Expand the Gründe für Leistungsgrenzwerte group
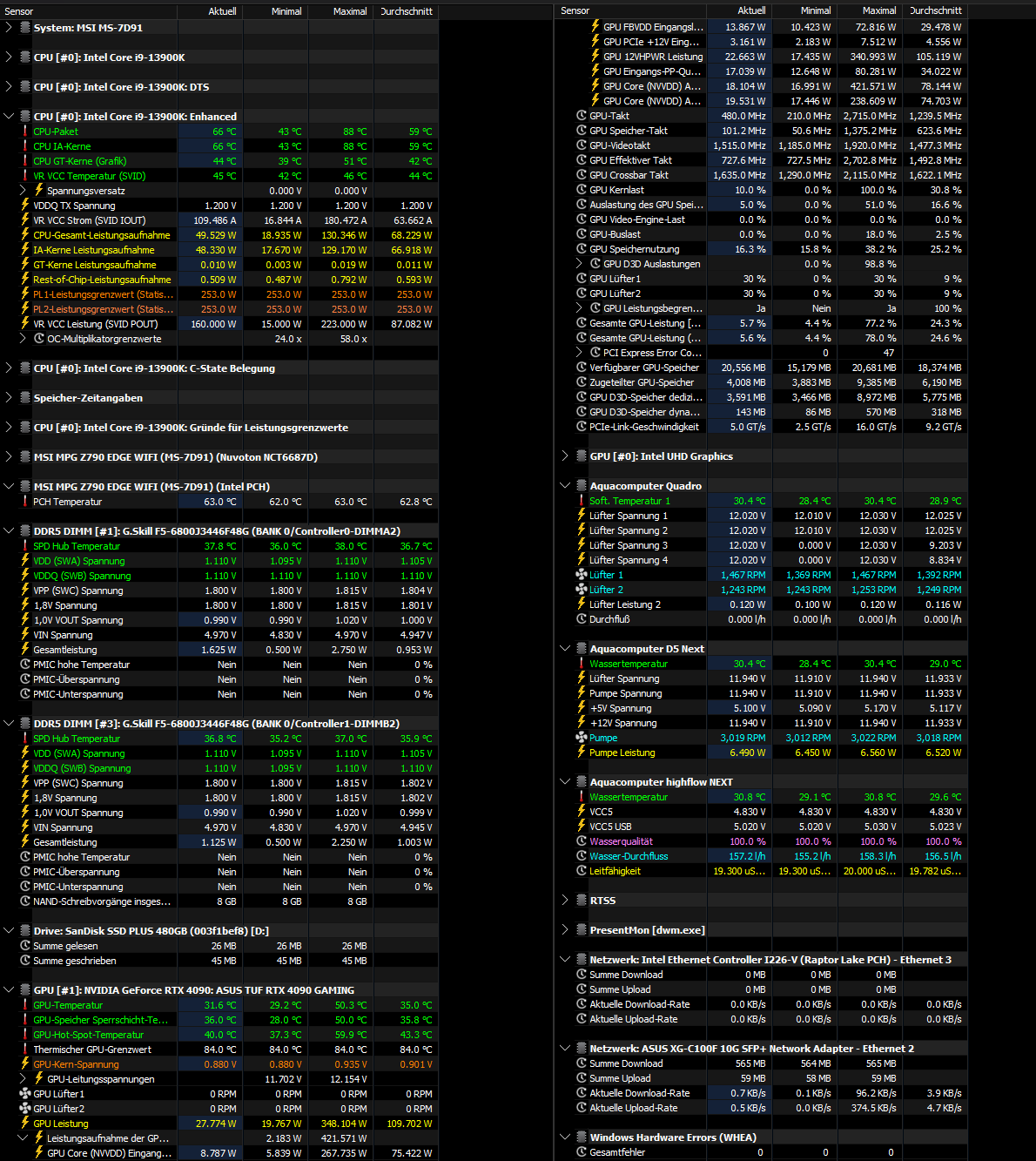1036x1161 pixels. (x=9, y=428)
